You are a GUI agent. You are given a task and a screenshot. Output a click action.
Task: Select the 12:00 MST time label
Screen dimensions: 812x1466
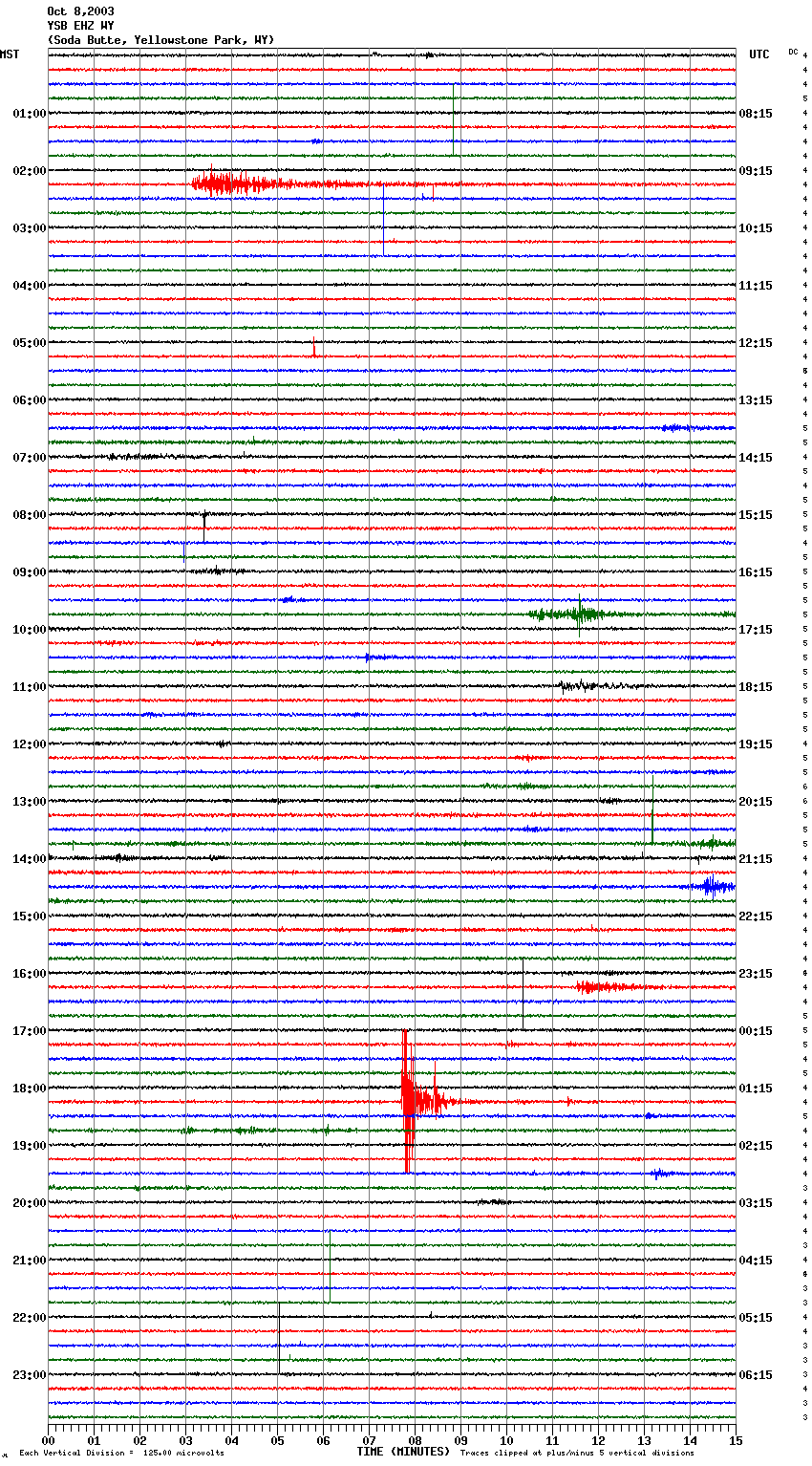pos(30,744)
